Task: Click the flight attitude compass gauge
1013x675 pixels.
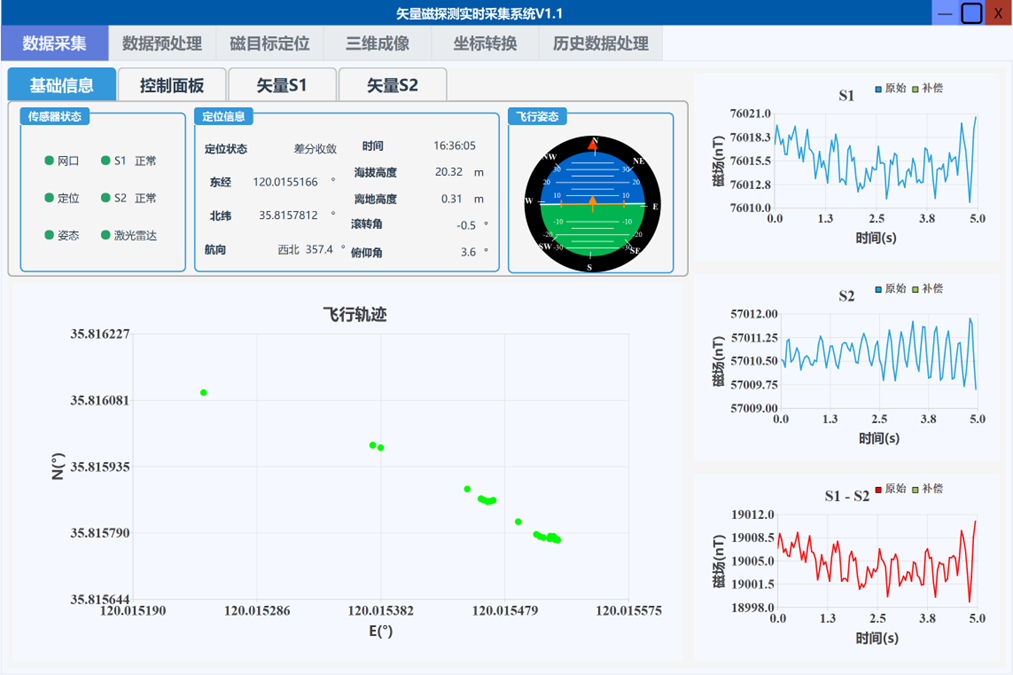Action: [x=592, y=203]
